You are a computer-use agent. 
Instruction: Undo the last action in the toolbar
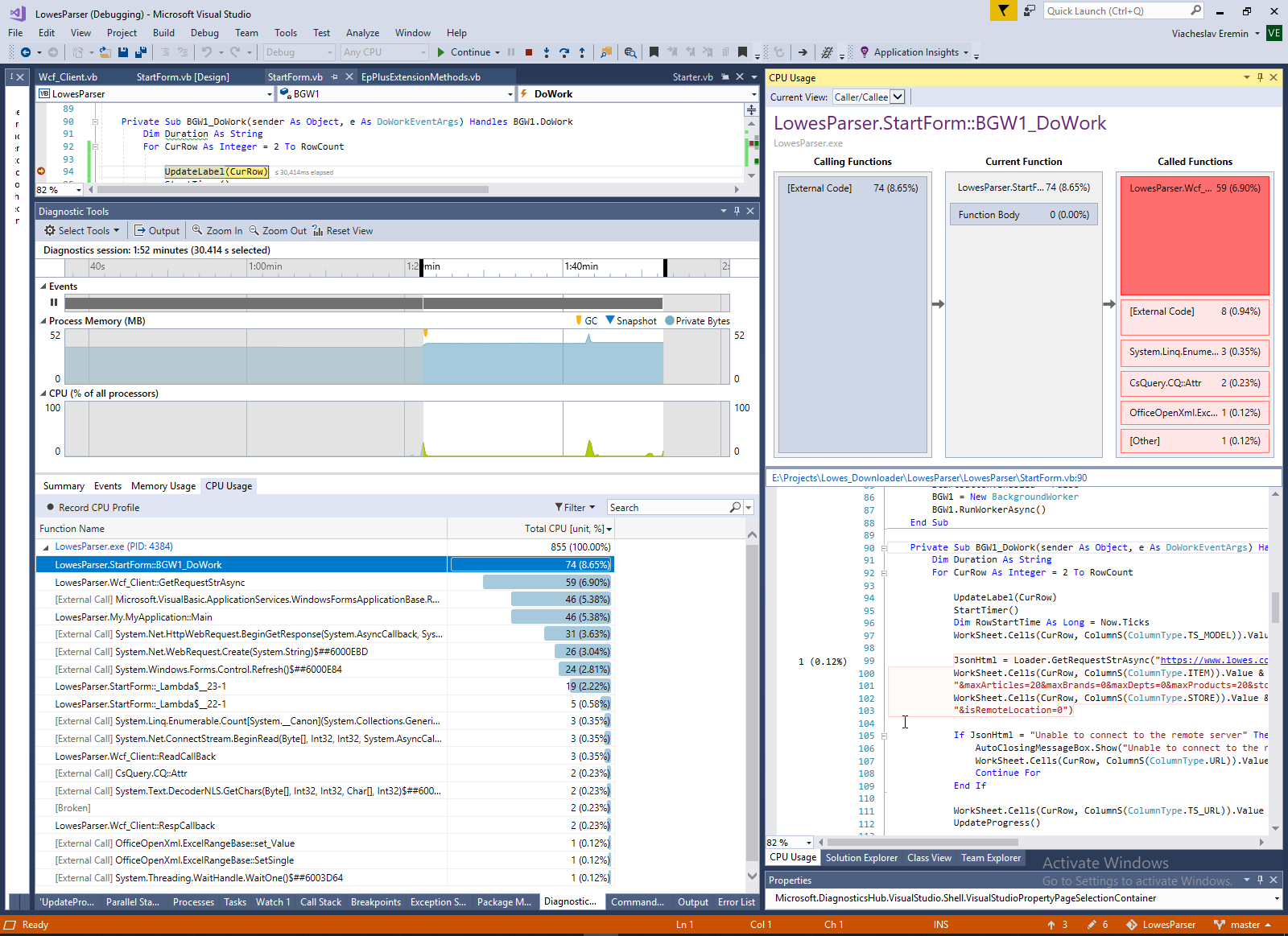(207, 52)
